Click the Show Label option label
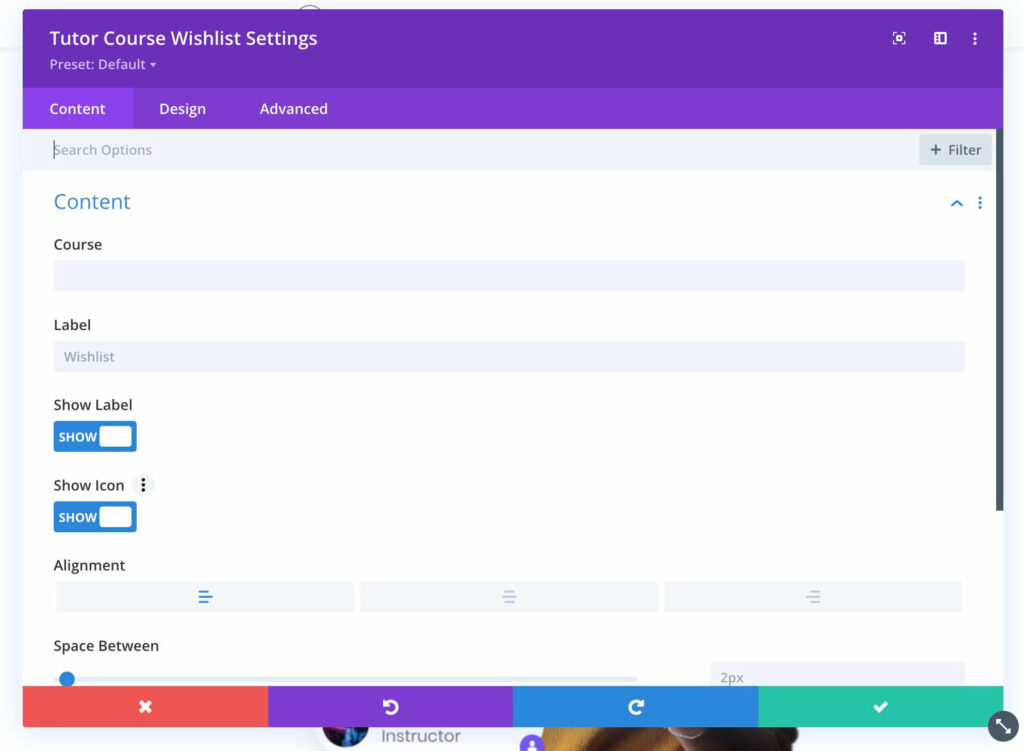 [x=93, y=405]
